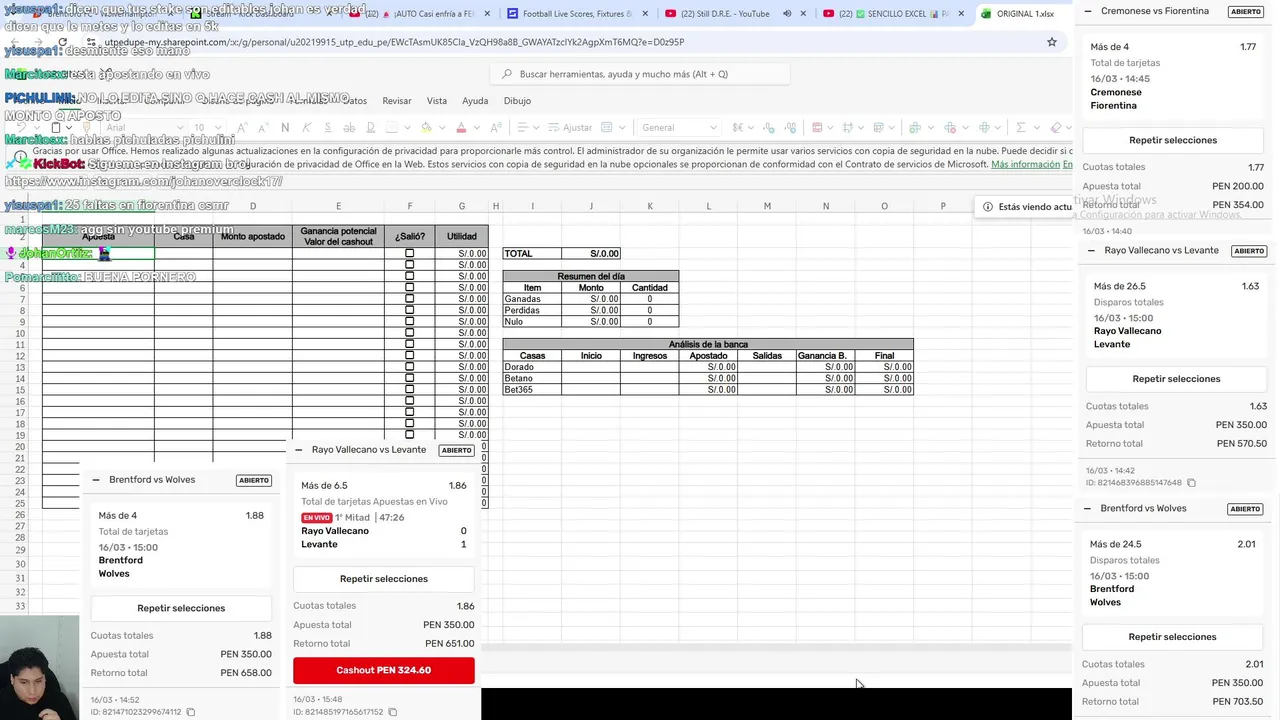The width and height of the screenshot is (1280, 720).
Task: Click the delete cells icon
Action: [950, 127]
